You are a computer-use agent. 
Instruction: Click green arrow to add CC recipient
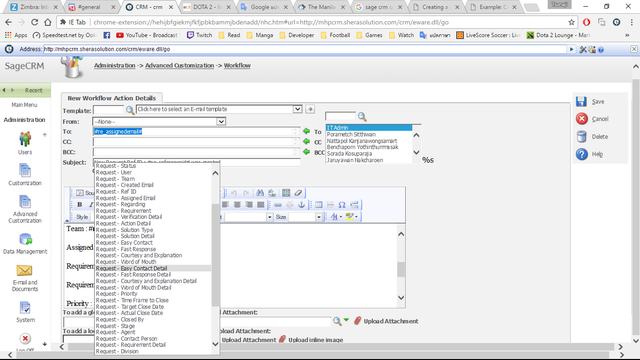coord(306,141)
